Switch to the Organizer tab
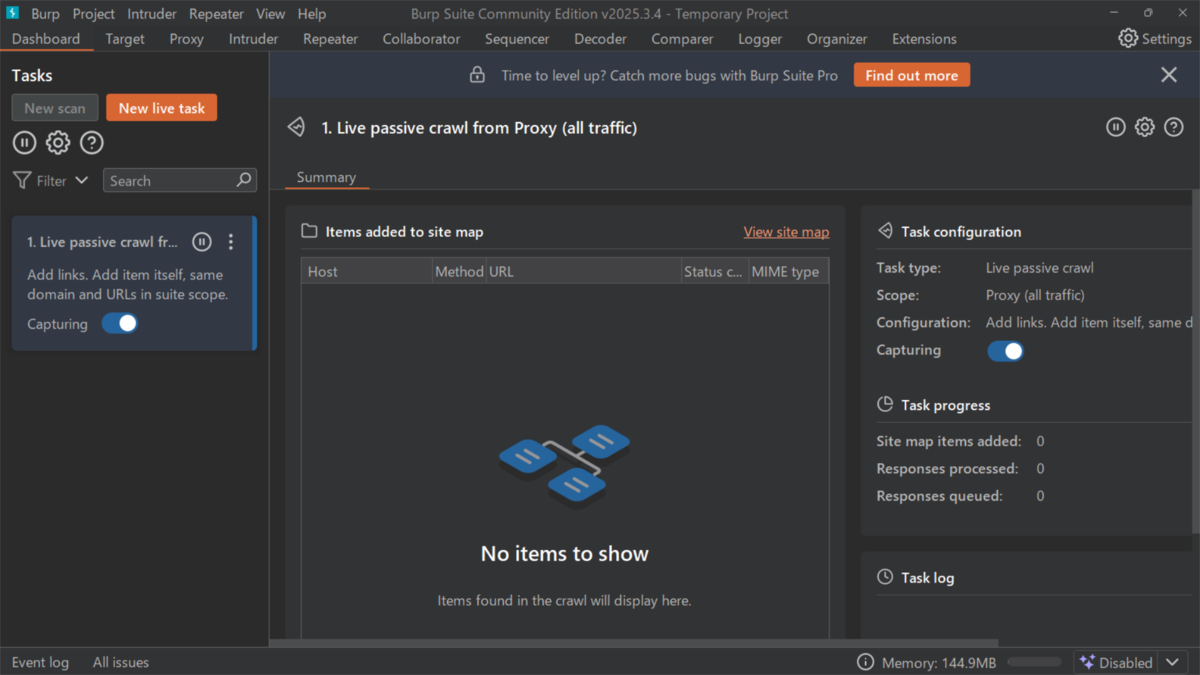Viewport: 1200px width, 675px height. coord(837,39)
